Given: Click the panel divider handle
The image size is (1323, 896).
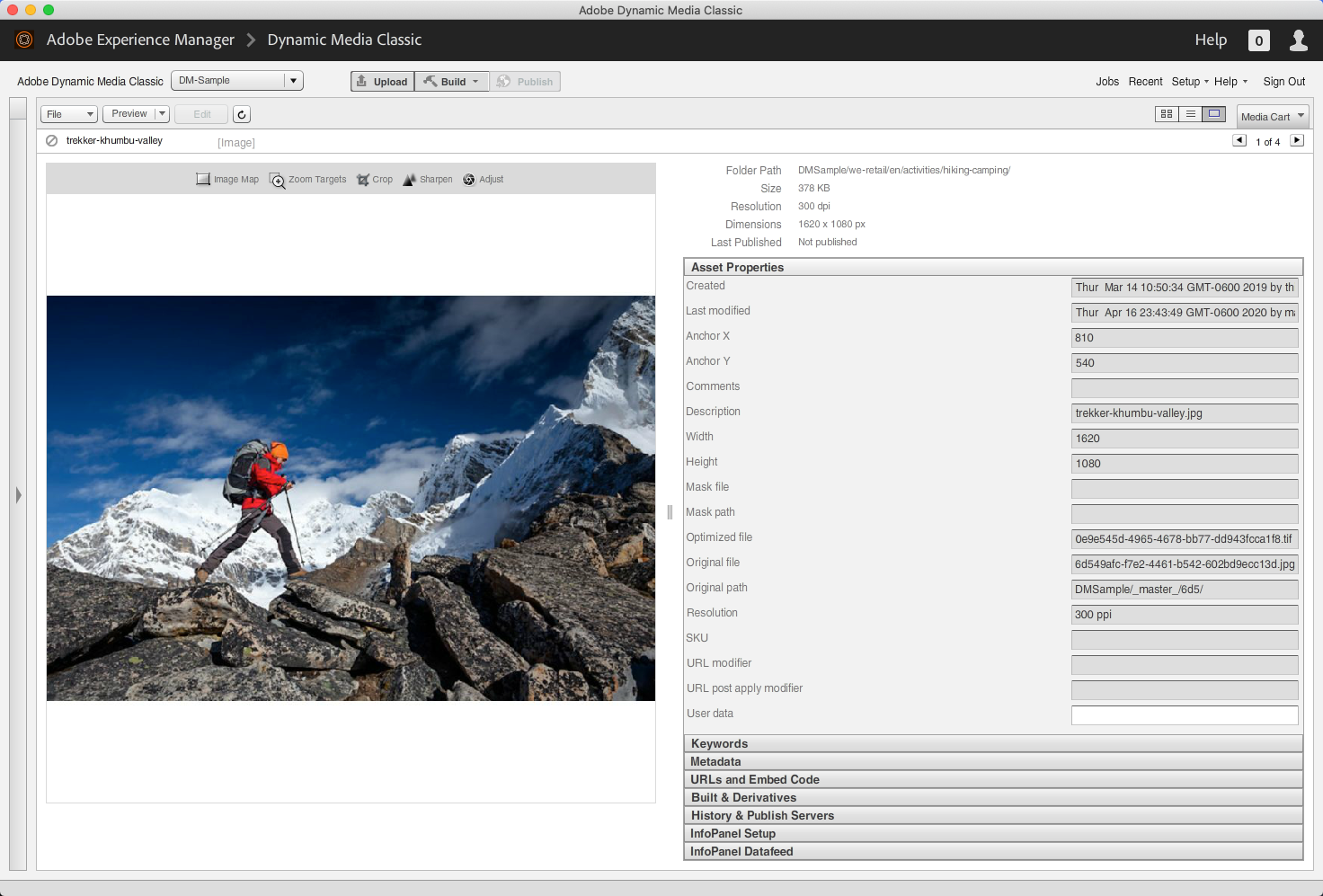Looking at the screenshot, I should (670, 512).
